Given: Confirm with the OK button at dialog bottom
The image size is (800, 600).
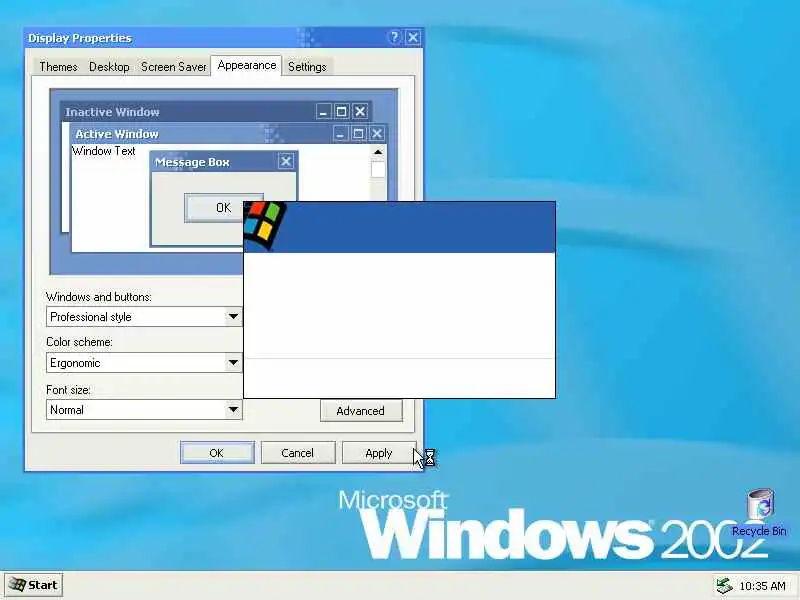Looking at the screenshot, I should tap(217, 453).
